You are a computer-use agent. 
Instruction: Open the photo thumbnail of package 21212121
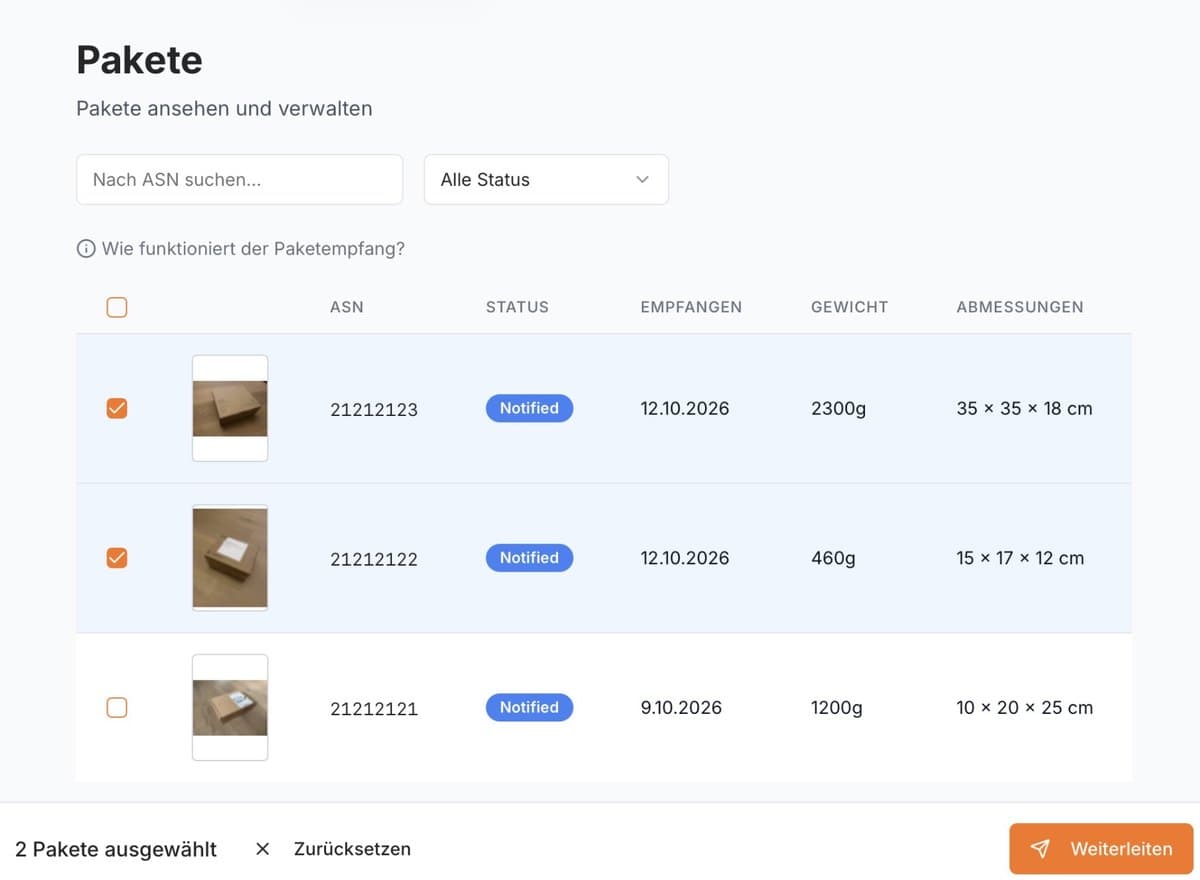click(230, 708)
